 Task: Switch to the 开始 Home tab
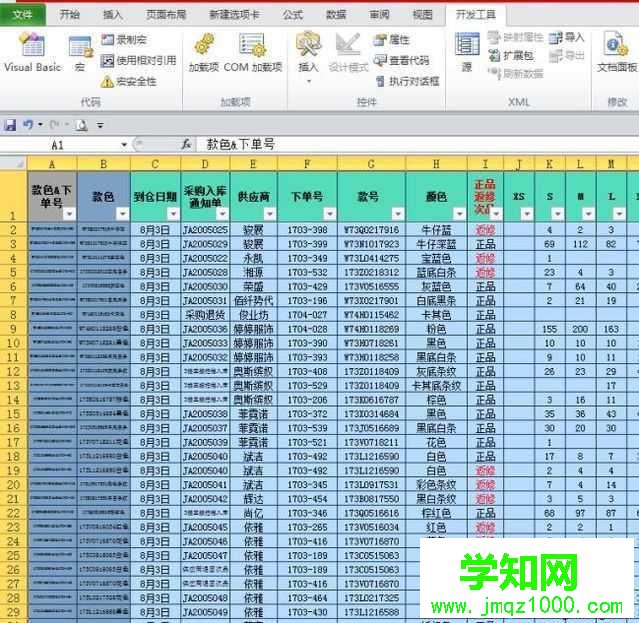(x=69, y=15)
